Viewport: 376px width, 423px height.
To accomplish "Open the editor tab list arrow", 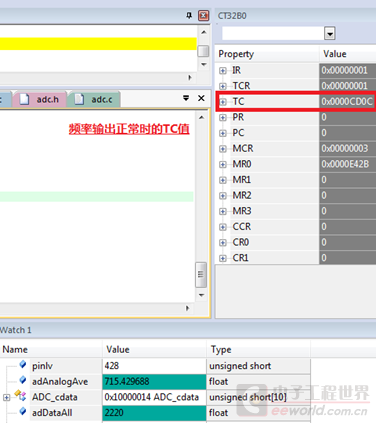I will pos(186,98).
